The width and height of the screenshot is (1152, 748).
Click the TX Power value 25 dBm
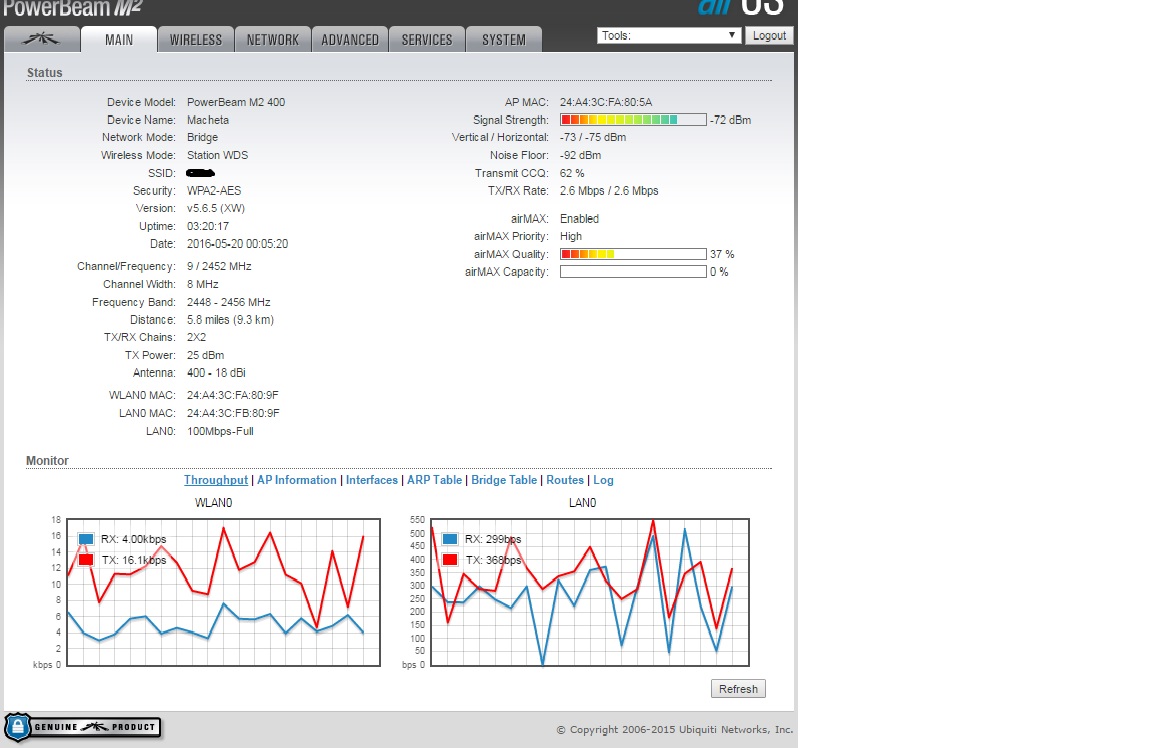[206, 355]
